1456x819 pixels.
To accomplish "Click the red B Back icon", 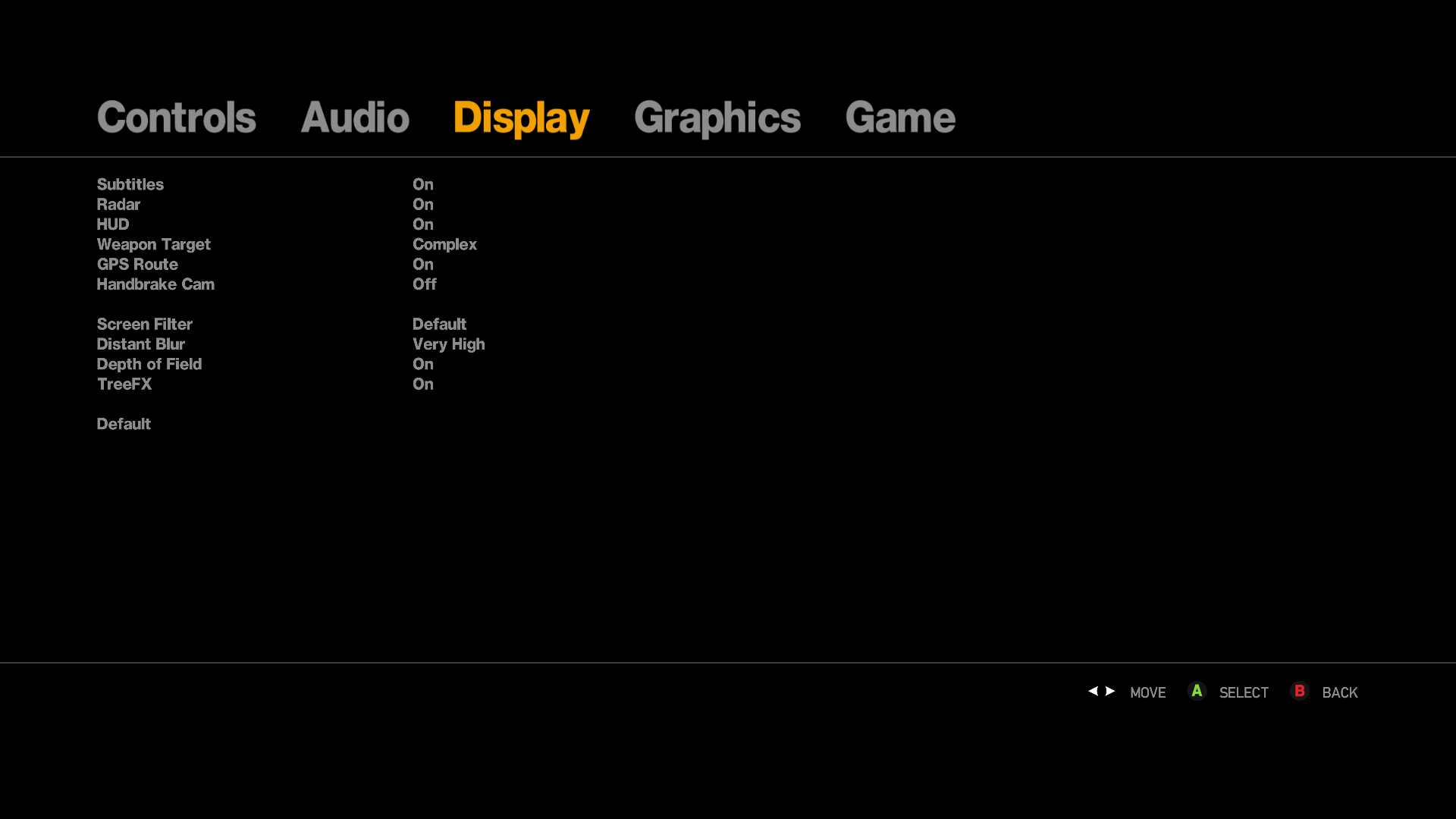I will [x=1299, y=692].
